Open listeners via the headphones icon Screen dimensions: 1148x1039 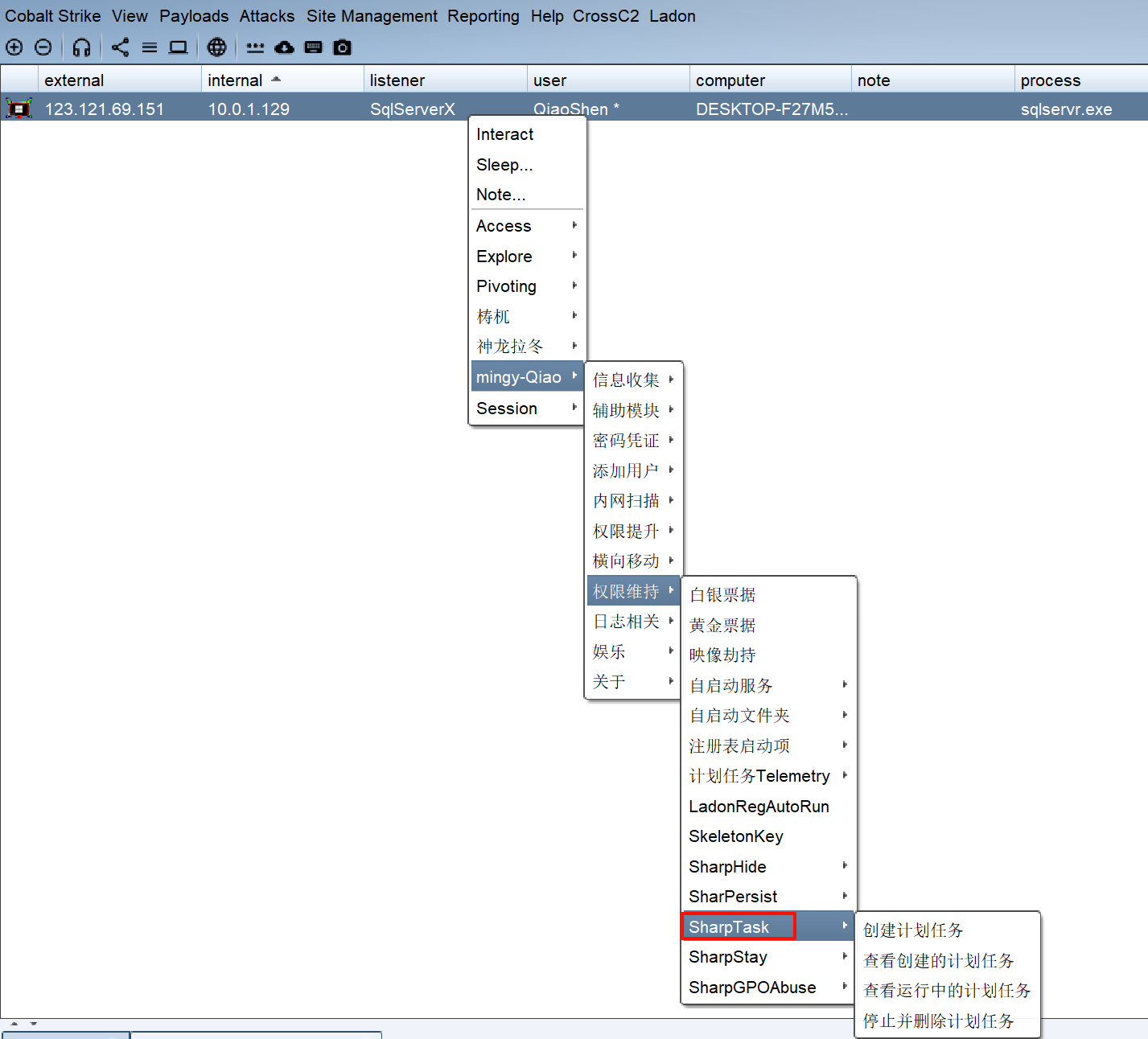pyautogui.click(x=81, y=47)
